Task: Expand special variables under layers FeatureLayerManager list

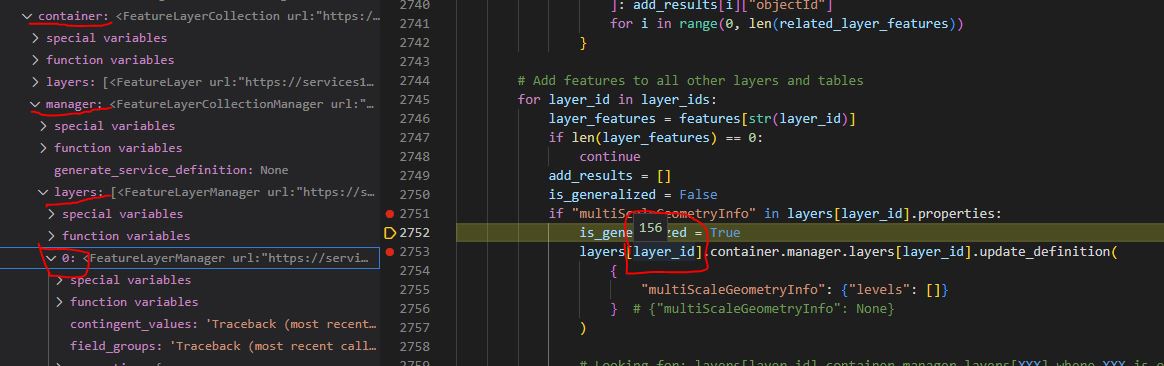Action: point(52,214)
